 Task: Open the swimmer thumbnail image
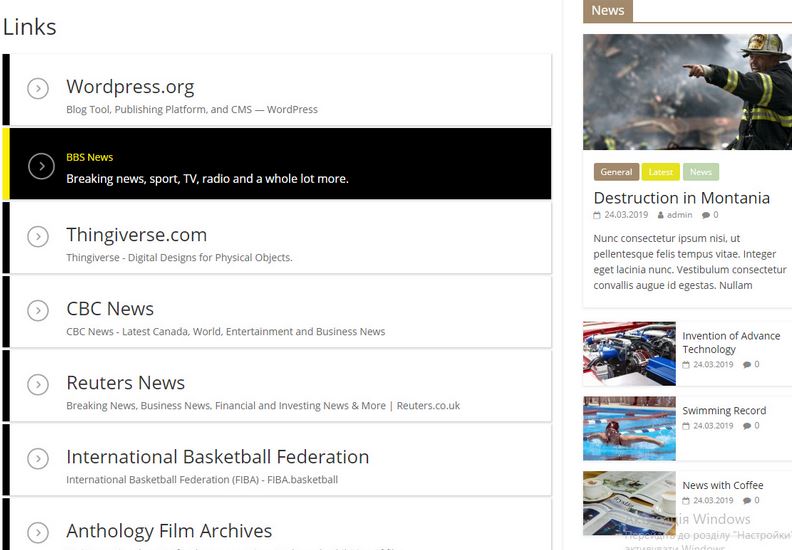click(x=629, y=428)
